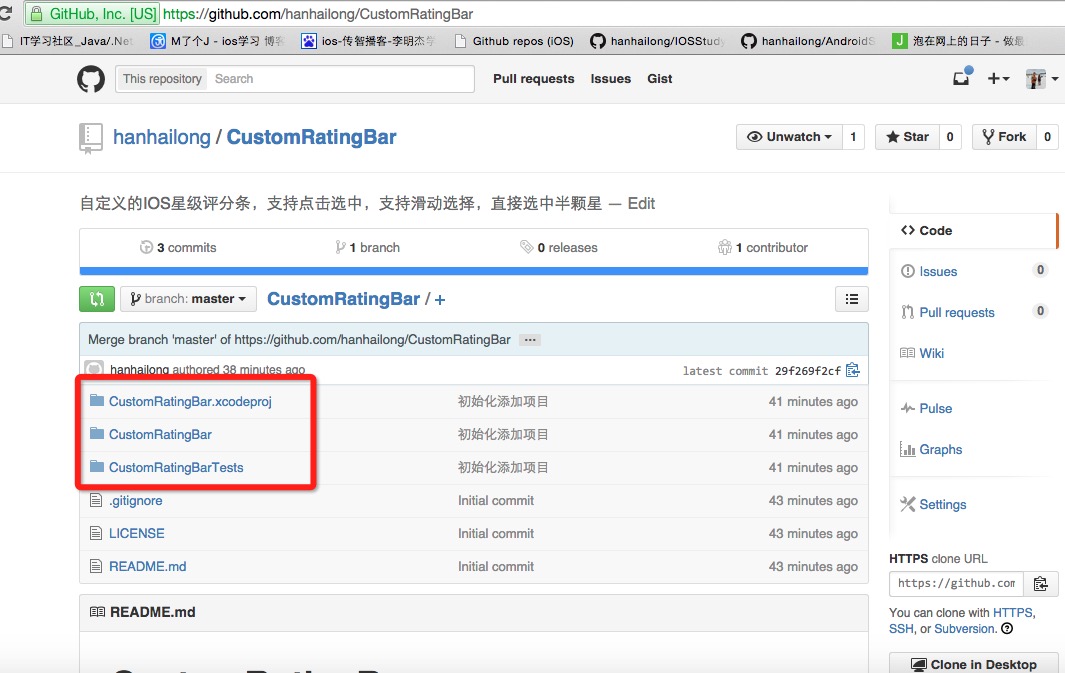Fork the repository
Screen dimensions: 1065x673
[1004, 137]
